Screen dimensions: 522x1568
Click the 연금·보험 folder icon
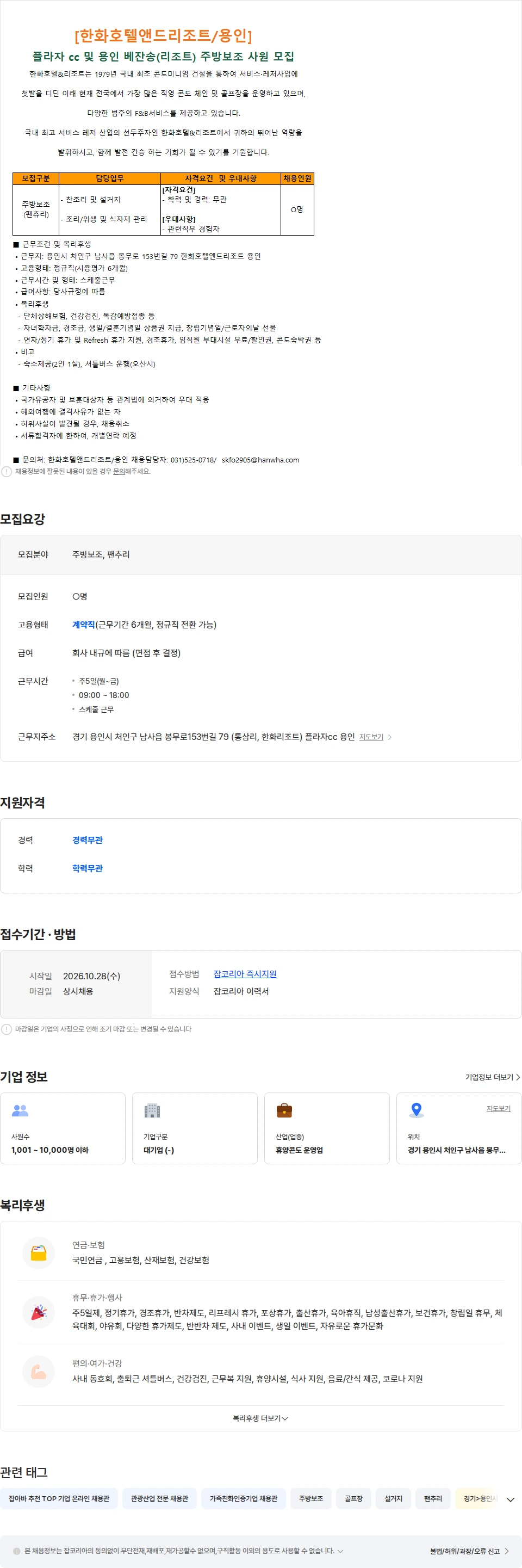click(39, 1252)
